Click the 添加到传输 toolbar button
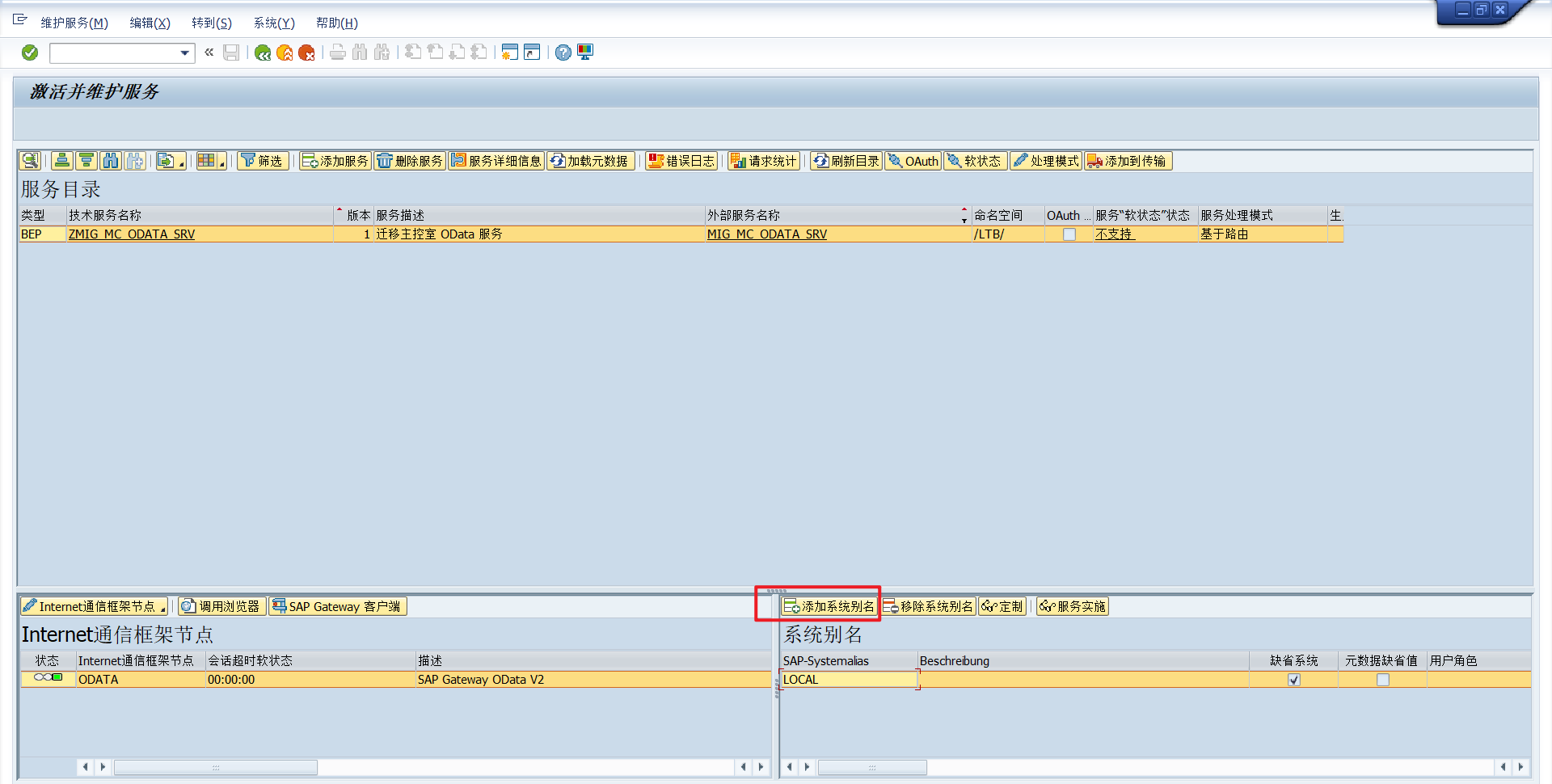The height and width of the screenshot is (784, 1552). (1128, 161)
